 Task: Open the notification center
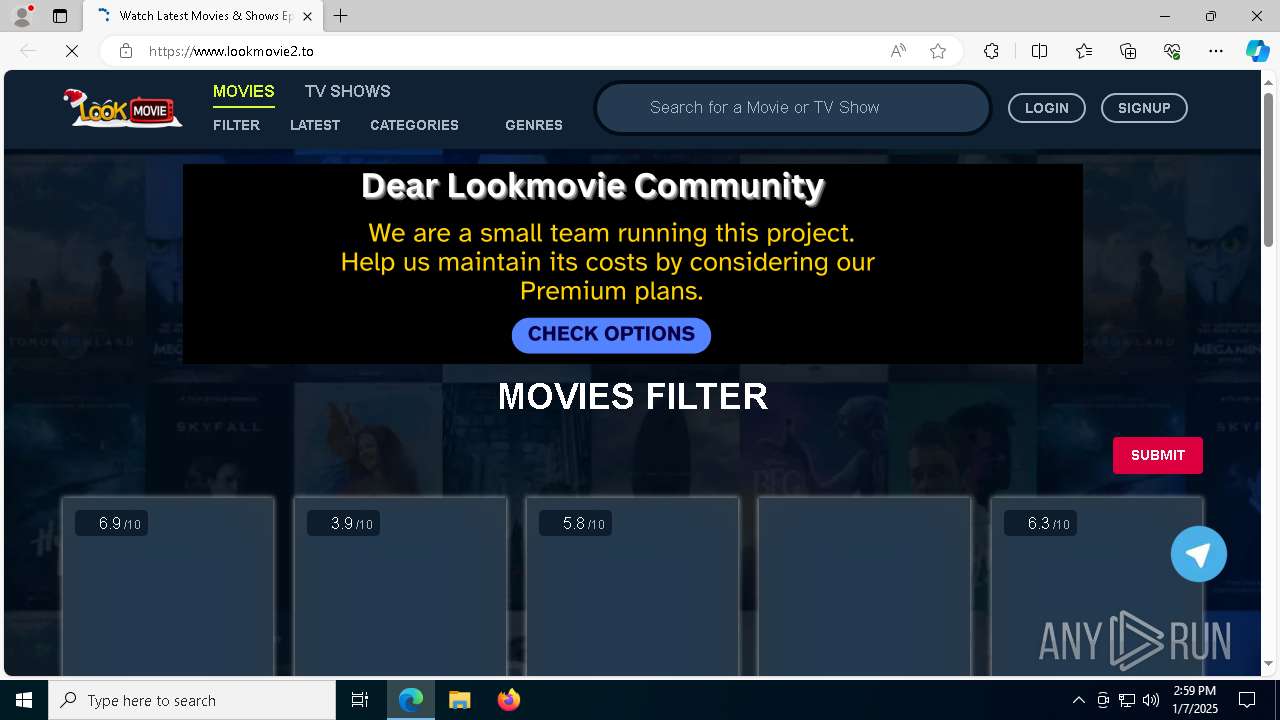[x=1247, y=700]
